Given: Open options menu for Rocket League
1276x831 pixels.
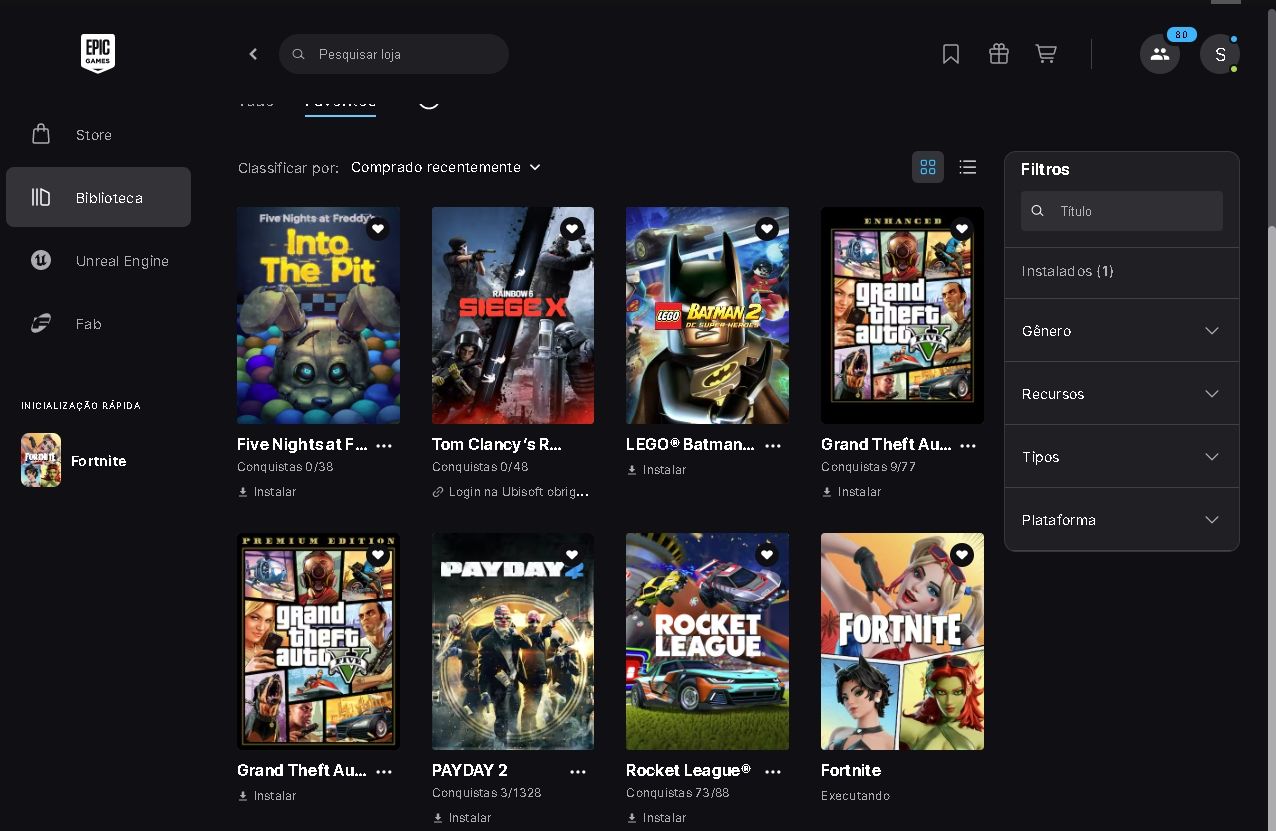Looking at the screenshot, I should 773,771.
